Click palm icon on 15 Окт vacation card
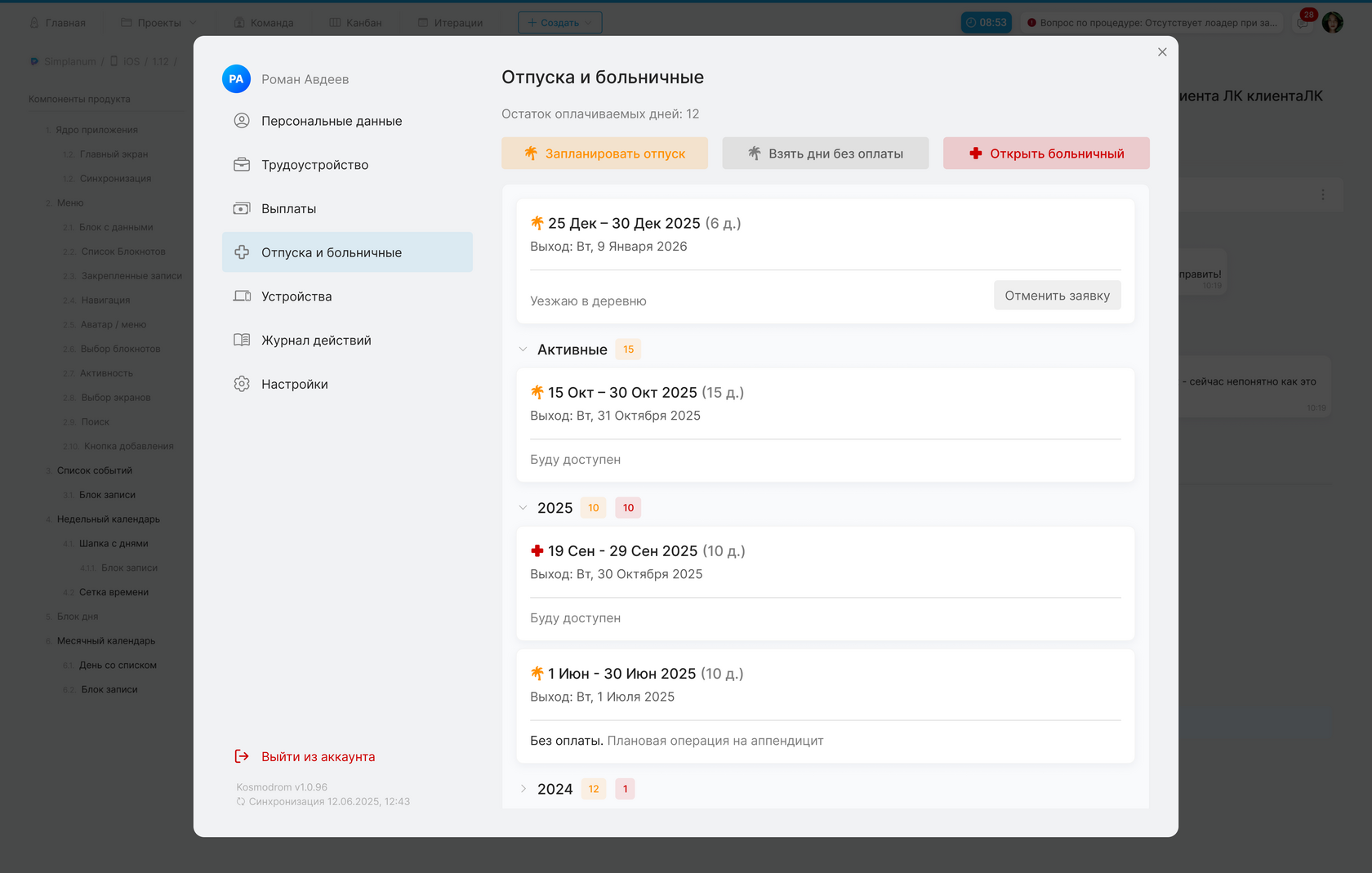1372x873 pixels. (x=537, y=392)
